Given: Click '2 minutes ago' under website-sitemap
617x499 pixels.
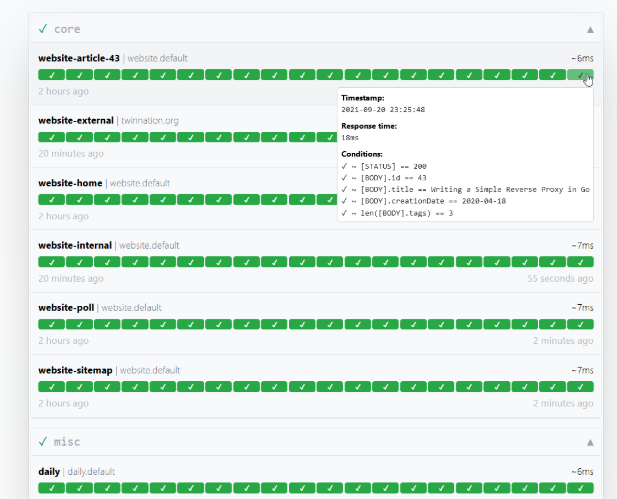Looking at the screenshot, I should pos(563,403).
